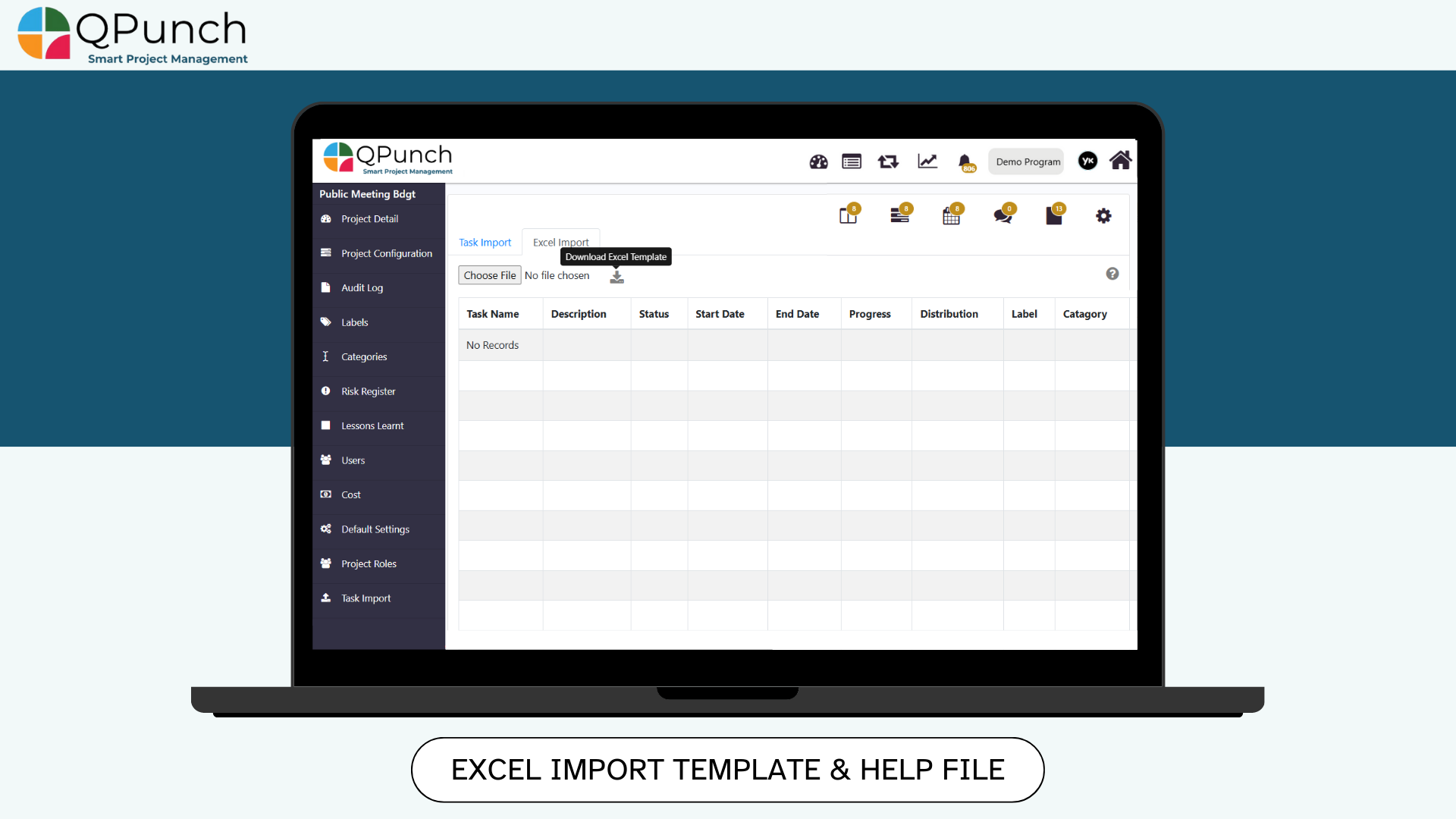Open the list view icon in header
1456x819 pixels.
(x=852, y=162)
